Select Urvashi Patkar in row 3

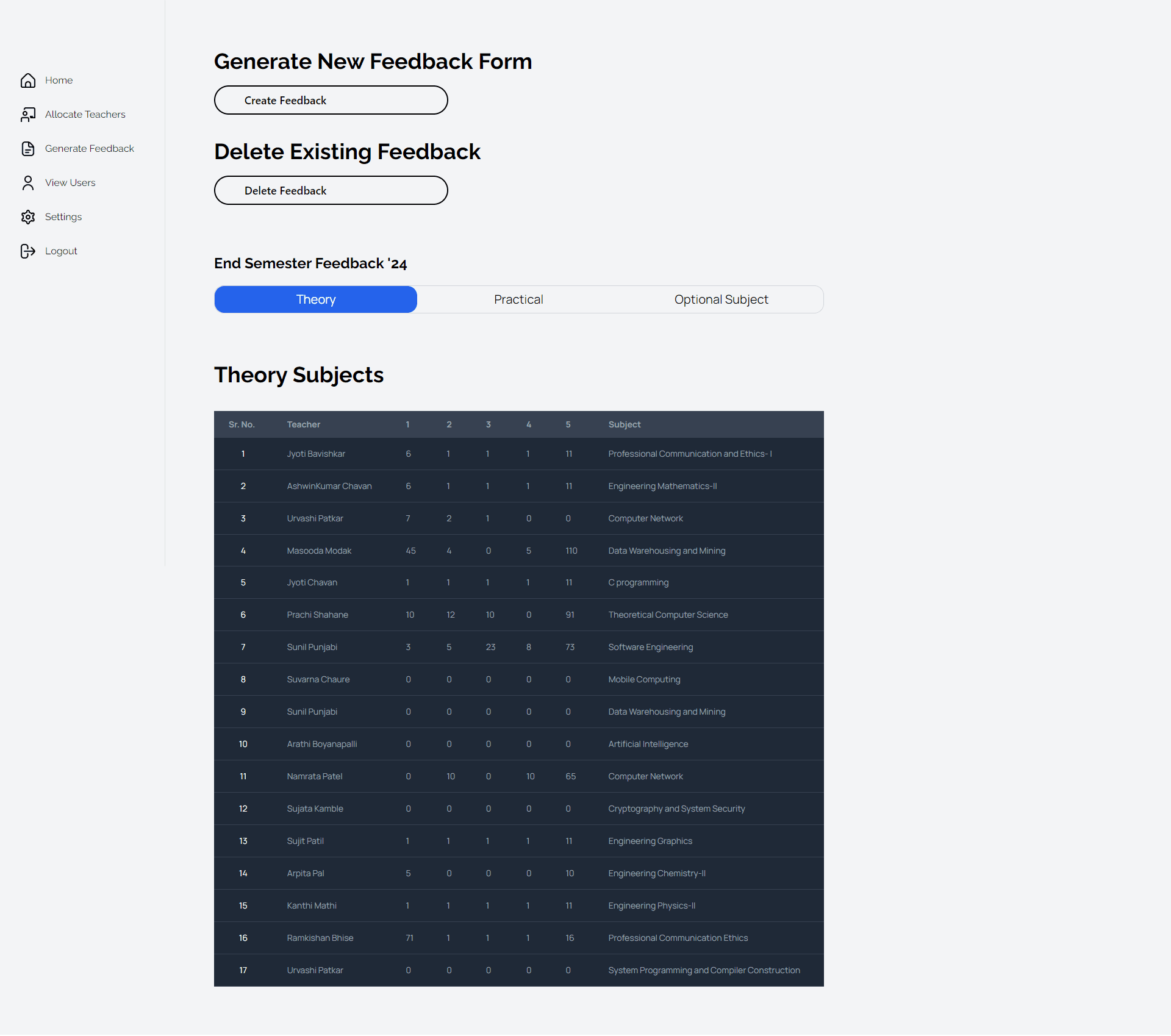315,518
